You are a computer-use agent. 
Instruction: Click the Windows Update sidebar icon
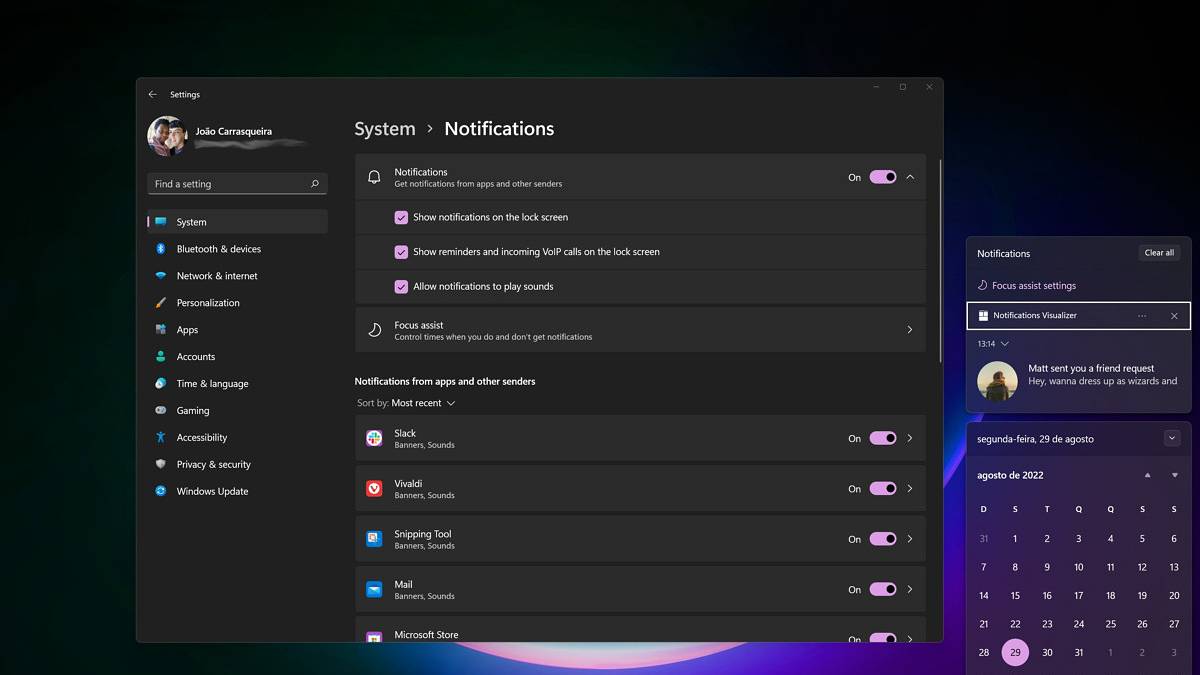click(160, 491)
